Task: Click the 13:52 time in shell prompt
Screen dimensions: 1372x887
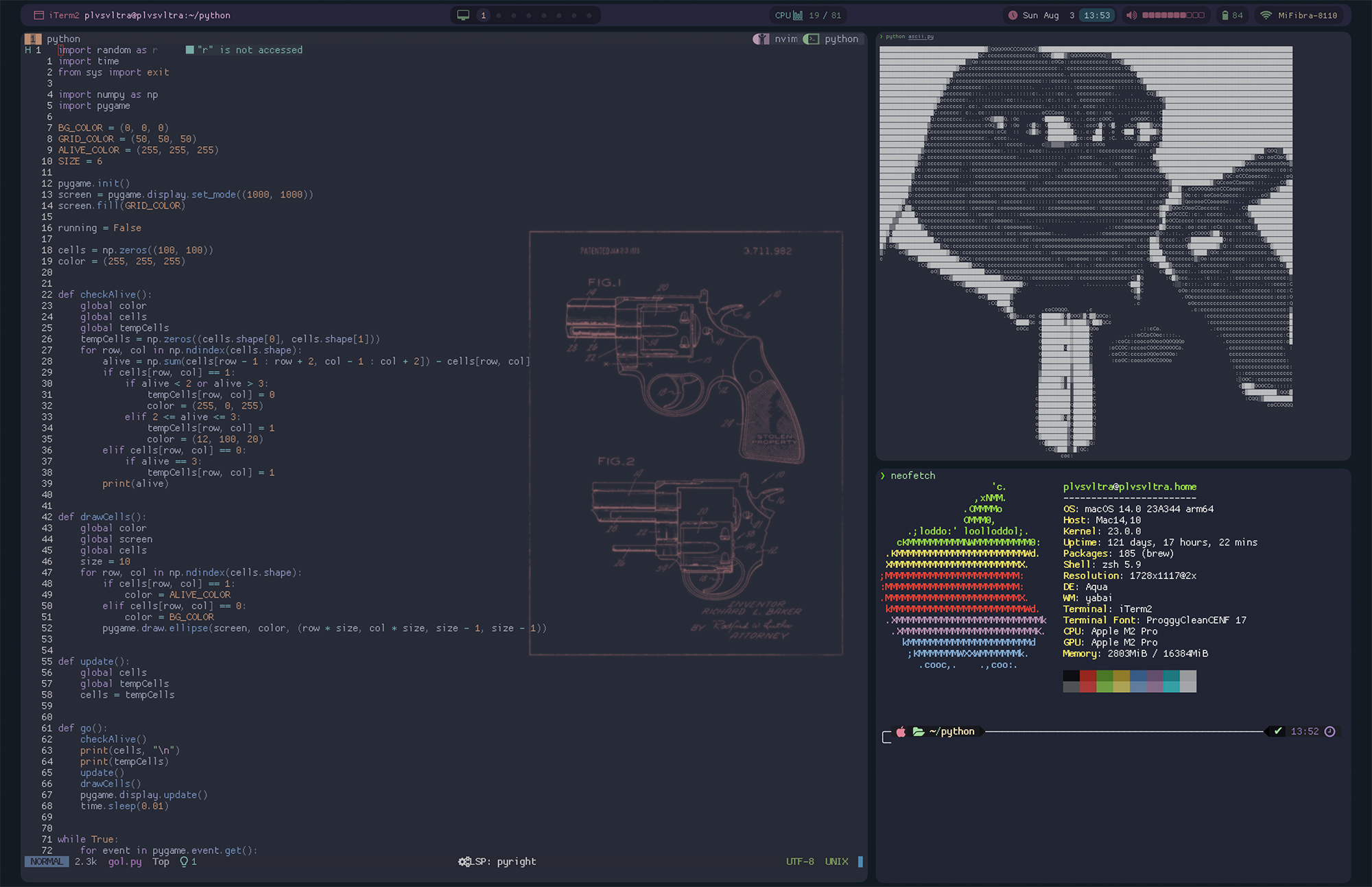Action: point(1305,732)
